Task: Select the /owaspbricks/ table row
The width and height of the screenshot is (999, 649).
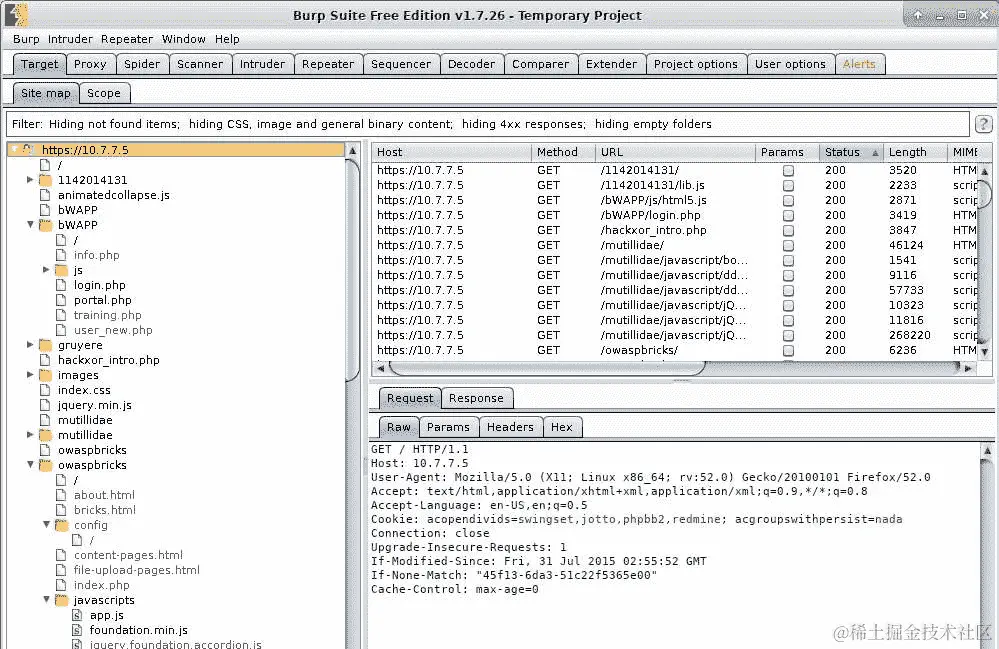Action: click(675, 350)
